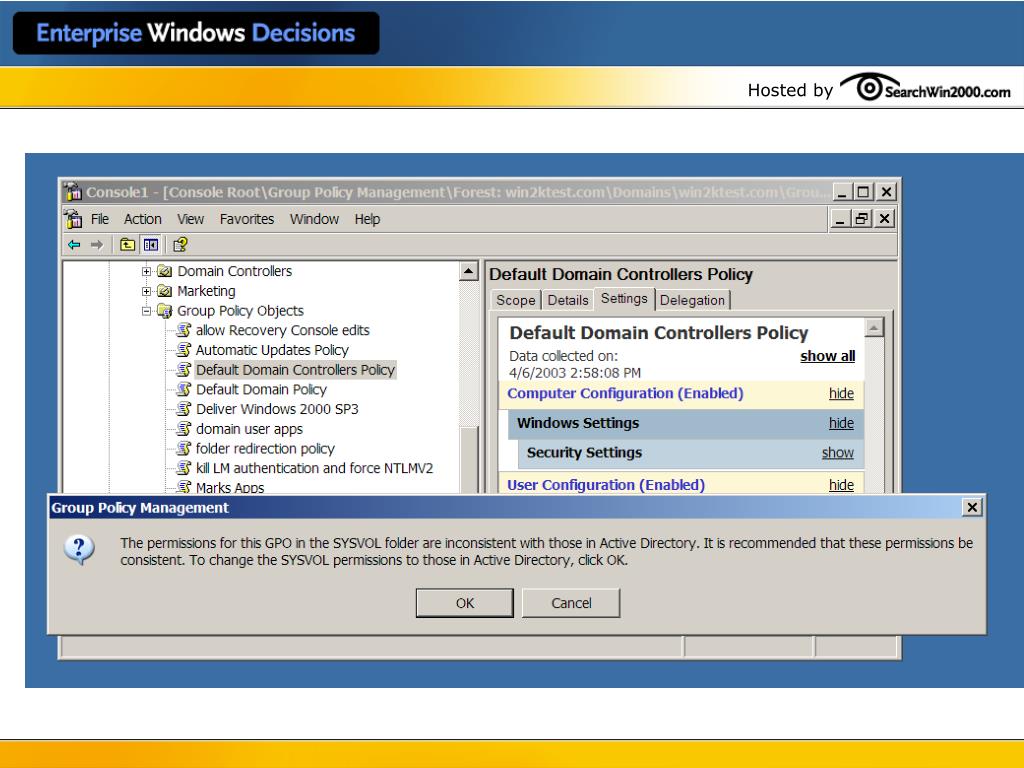The image size is (1024, 768).
Task: Click the Marketing OU folder icon
Action: [x=165, y=291]
